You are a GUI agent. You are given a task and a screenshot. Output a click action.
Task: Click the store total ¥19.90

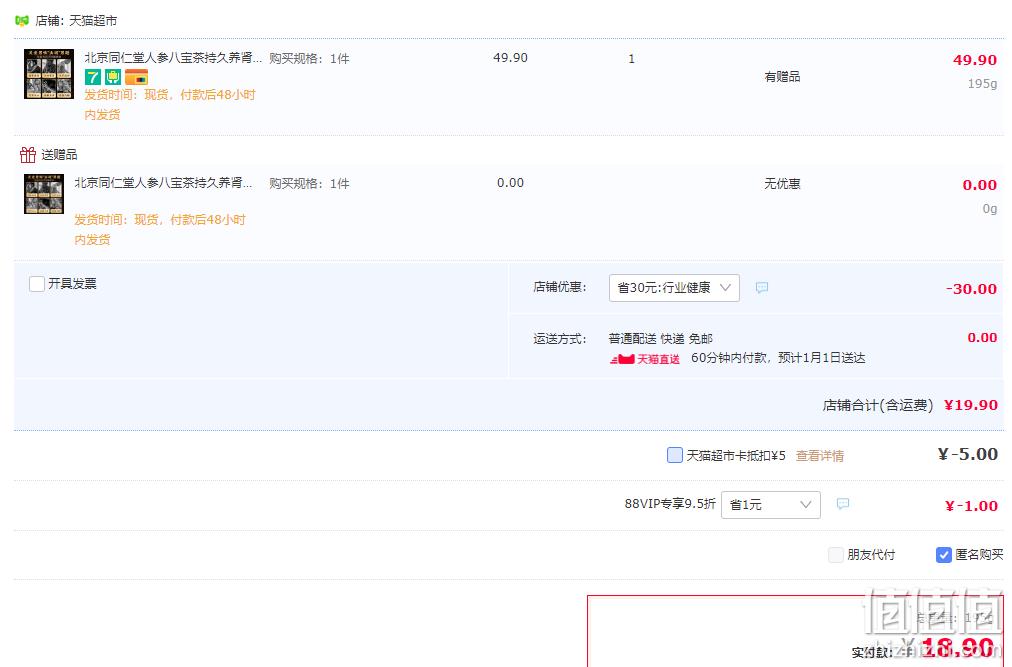(971, 405)
